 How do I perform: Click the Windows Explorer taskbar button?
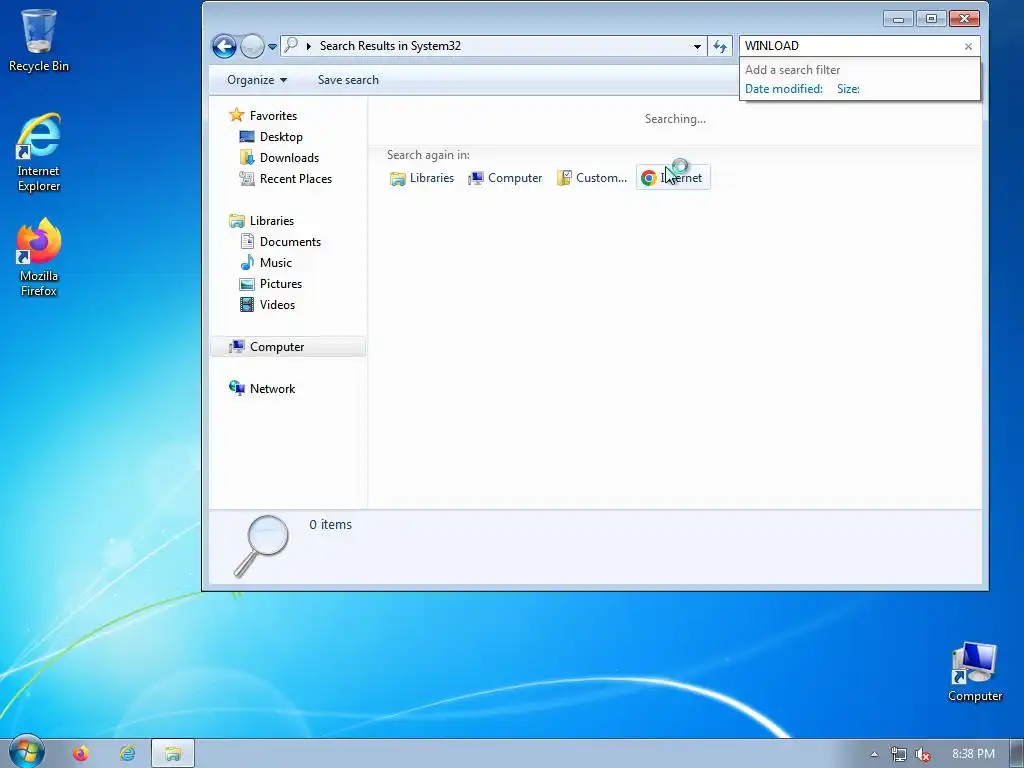pyautogui.click(x=173, y=754)
